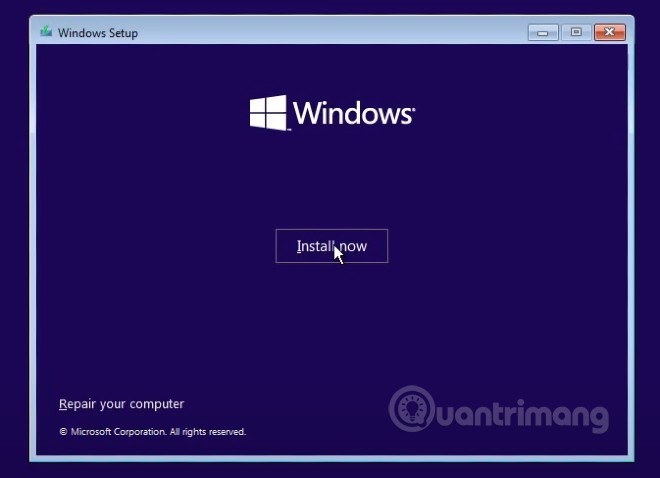The height and width of the screenshot is (478, 660).
Task: Click empty title bar area beside Windows Setup
Action: [330, 32]
